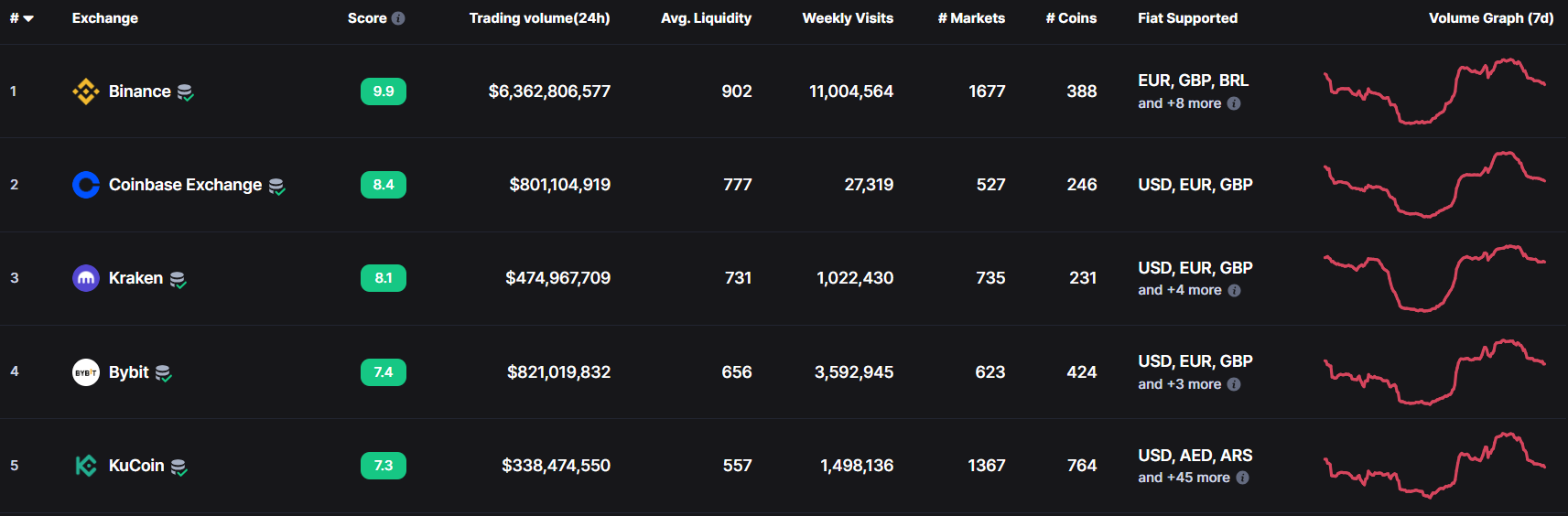The width and height of the screenshot is (1568, 516).
Task: Click weekly visits value 3,592,945
Action: pos(854,372)
